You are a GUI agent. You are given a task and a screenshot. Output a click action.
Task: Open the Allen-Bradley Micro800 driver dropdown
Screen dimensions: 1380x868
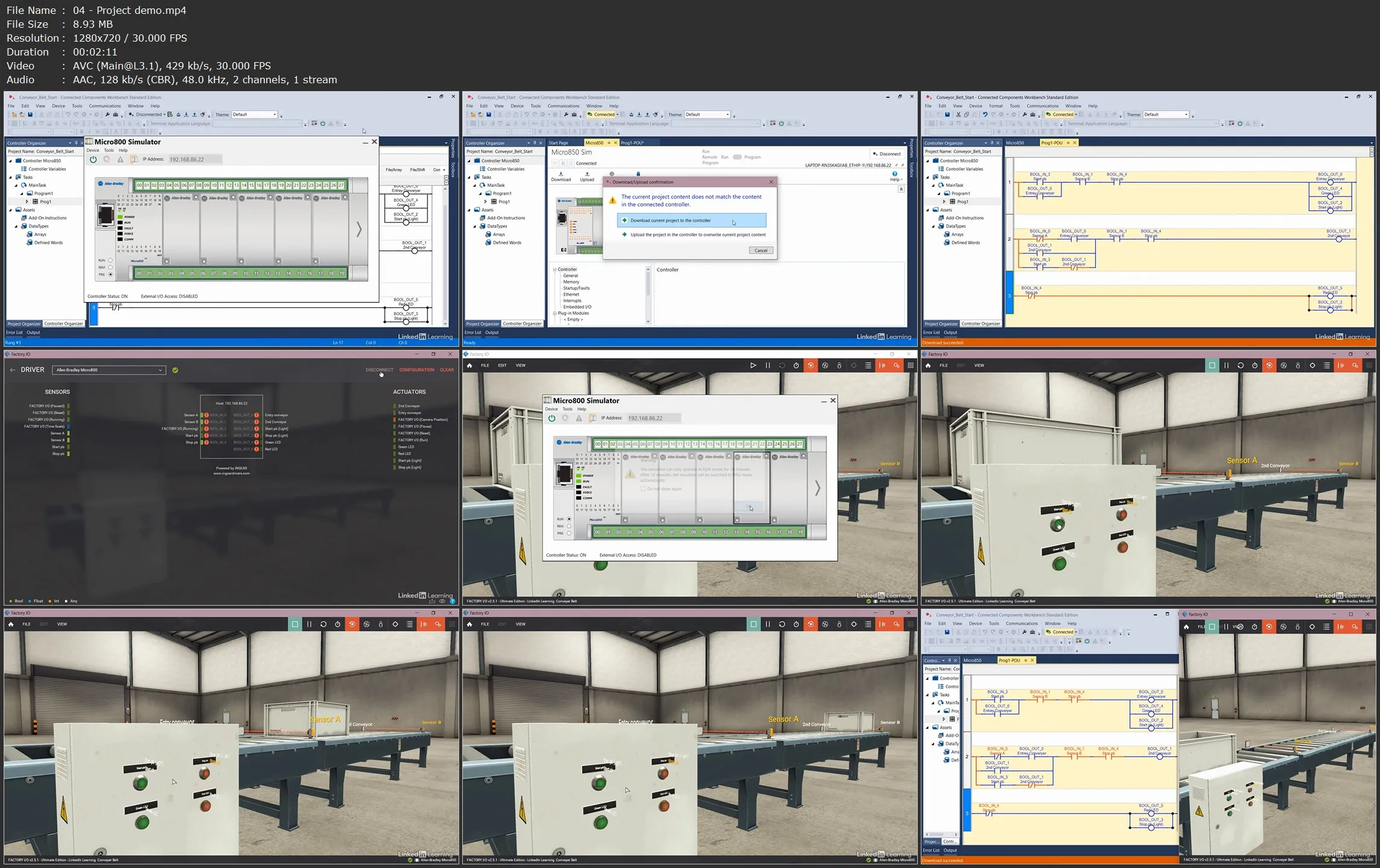click(109, 370)
